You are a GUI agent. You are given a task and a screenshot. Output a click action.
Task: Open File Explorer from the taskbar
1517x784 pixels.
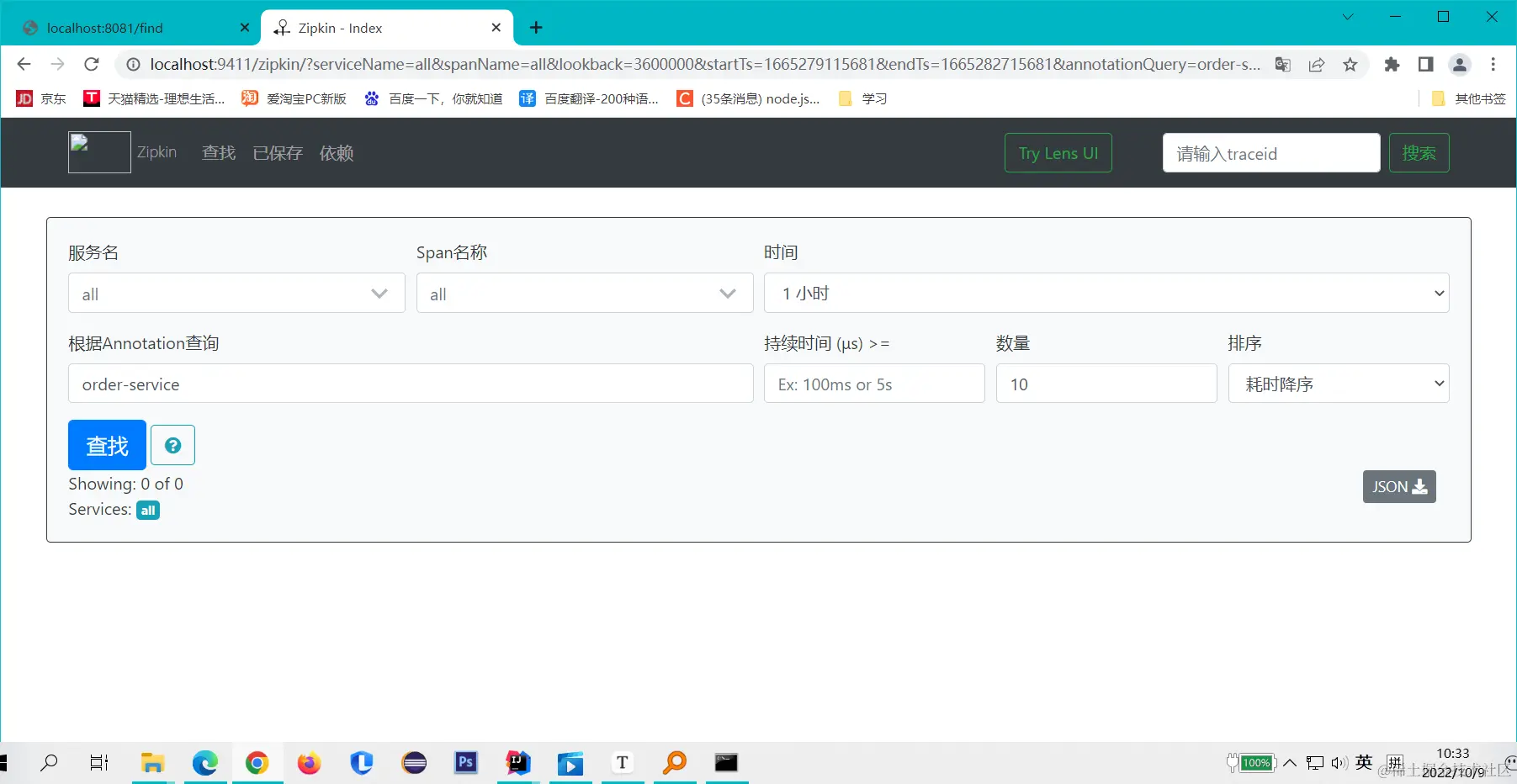click(x=152, y=763)
